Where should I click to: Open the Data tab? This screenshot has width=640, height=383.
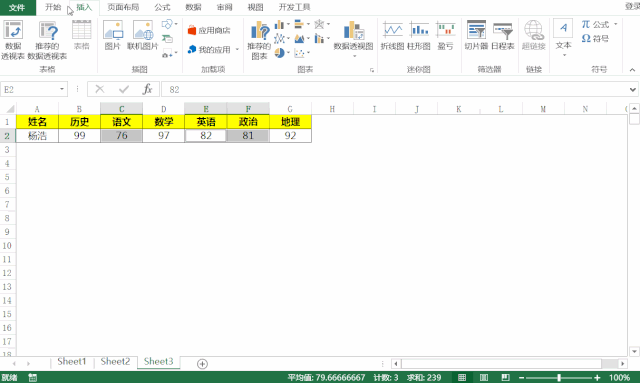pos(193,7)
